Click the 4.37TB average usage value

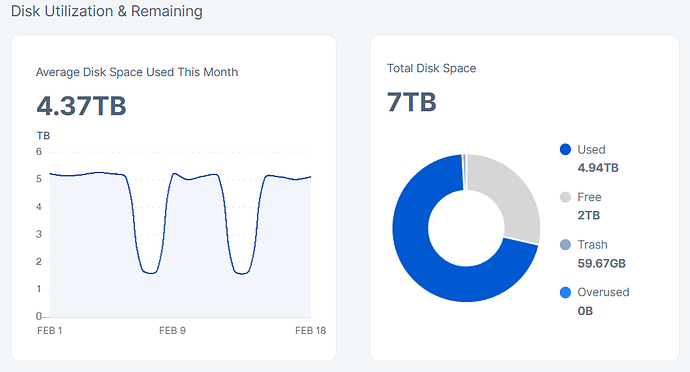pos(81,106)
